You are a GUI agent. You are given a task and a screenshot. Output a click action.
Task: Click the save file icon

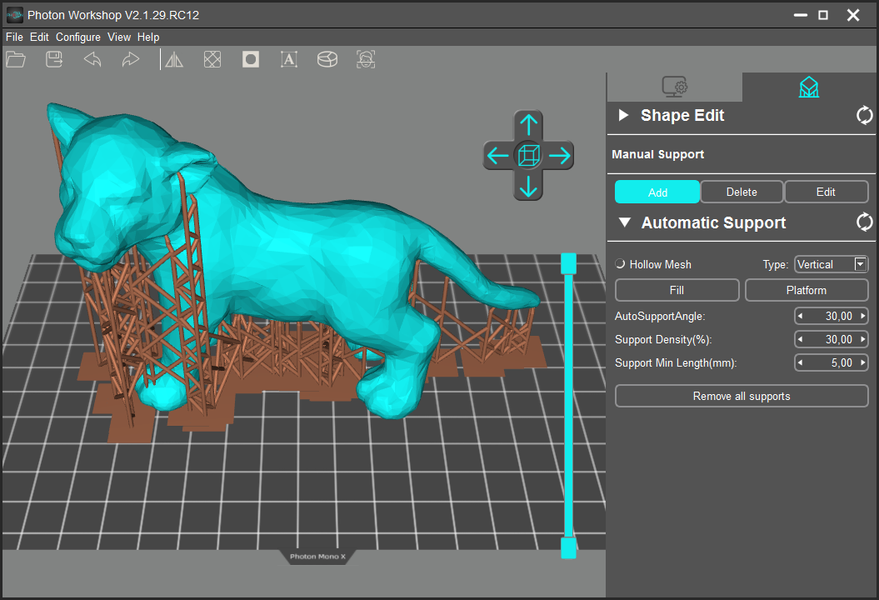pos(54,60)
